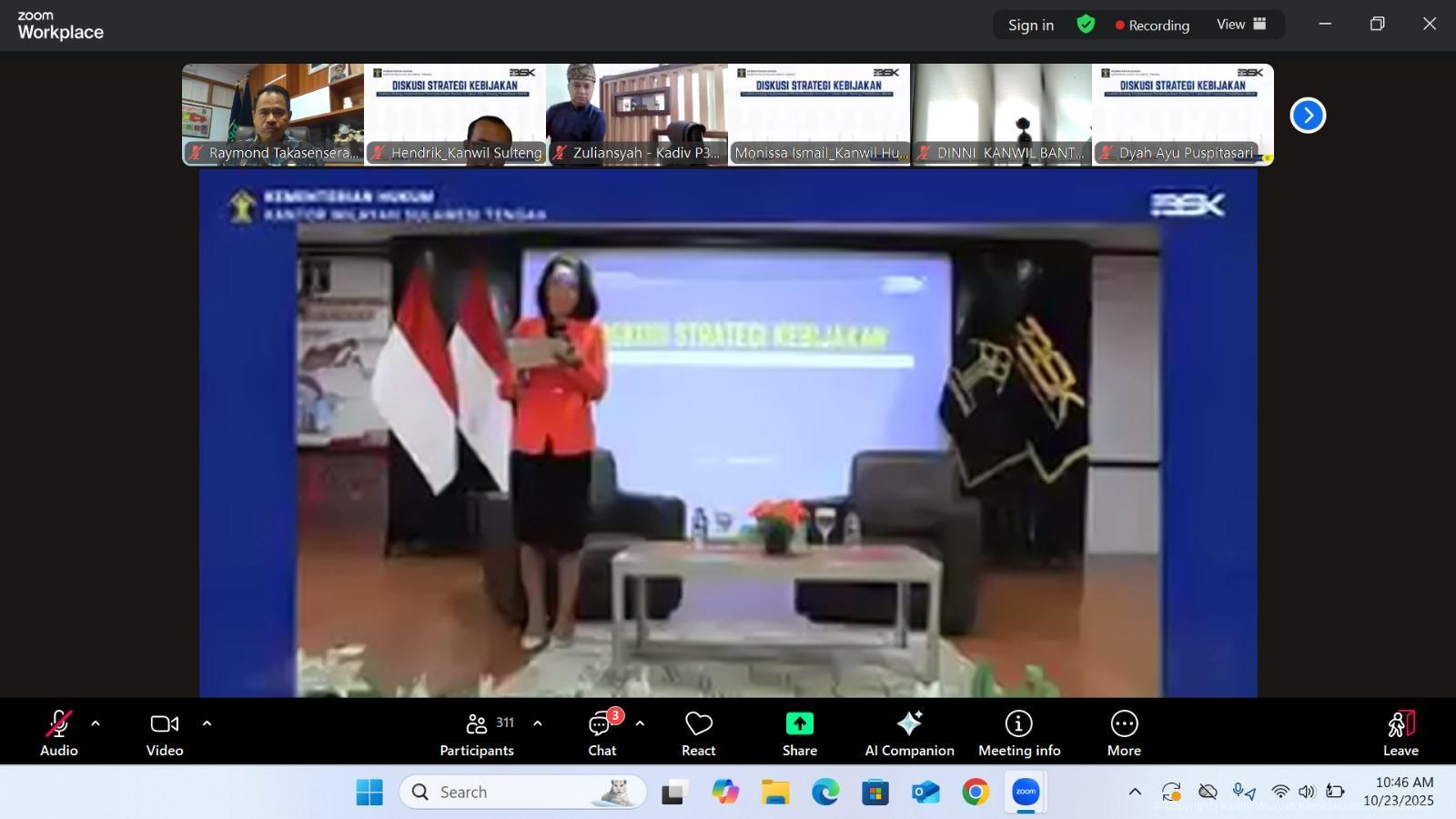Open the React heart icon
The height and width of the screenshot is (819, 1456).
pos(698,733)
